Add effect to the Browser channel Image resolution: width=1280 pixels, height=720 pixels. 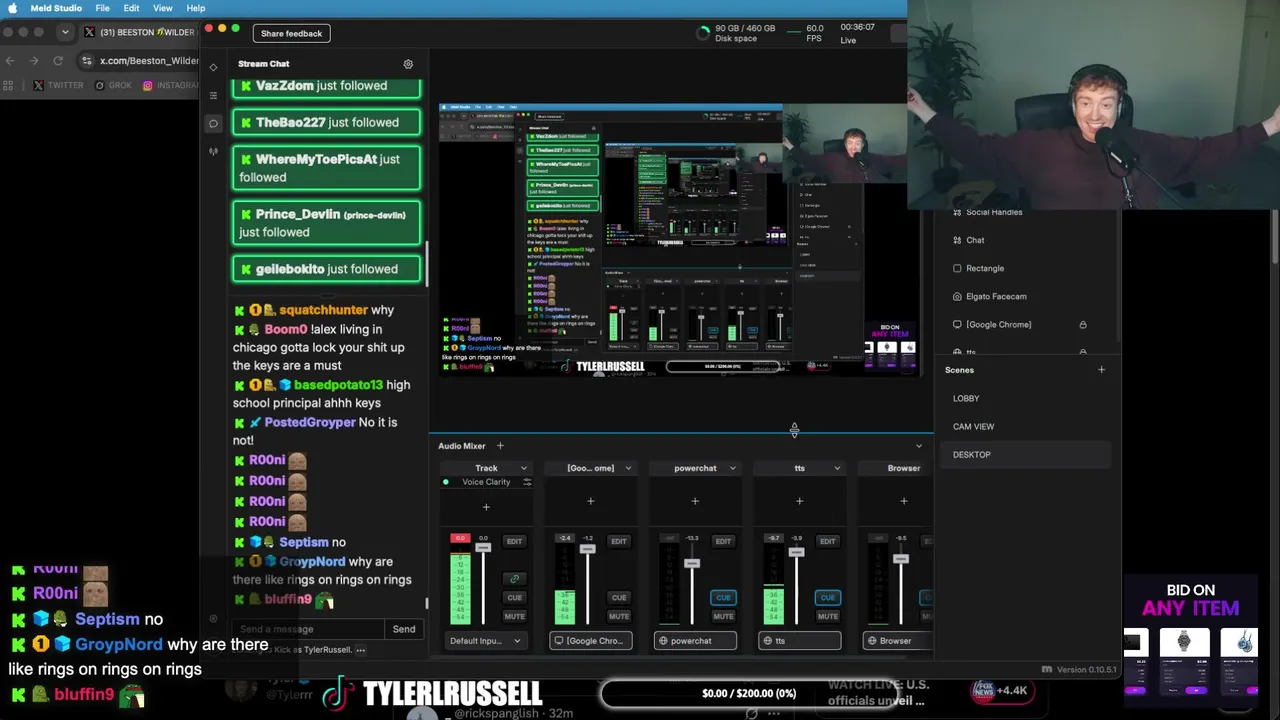[904, 501]
